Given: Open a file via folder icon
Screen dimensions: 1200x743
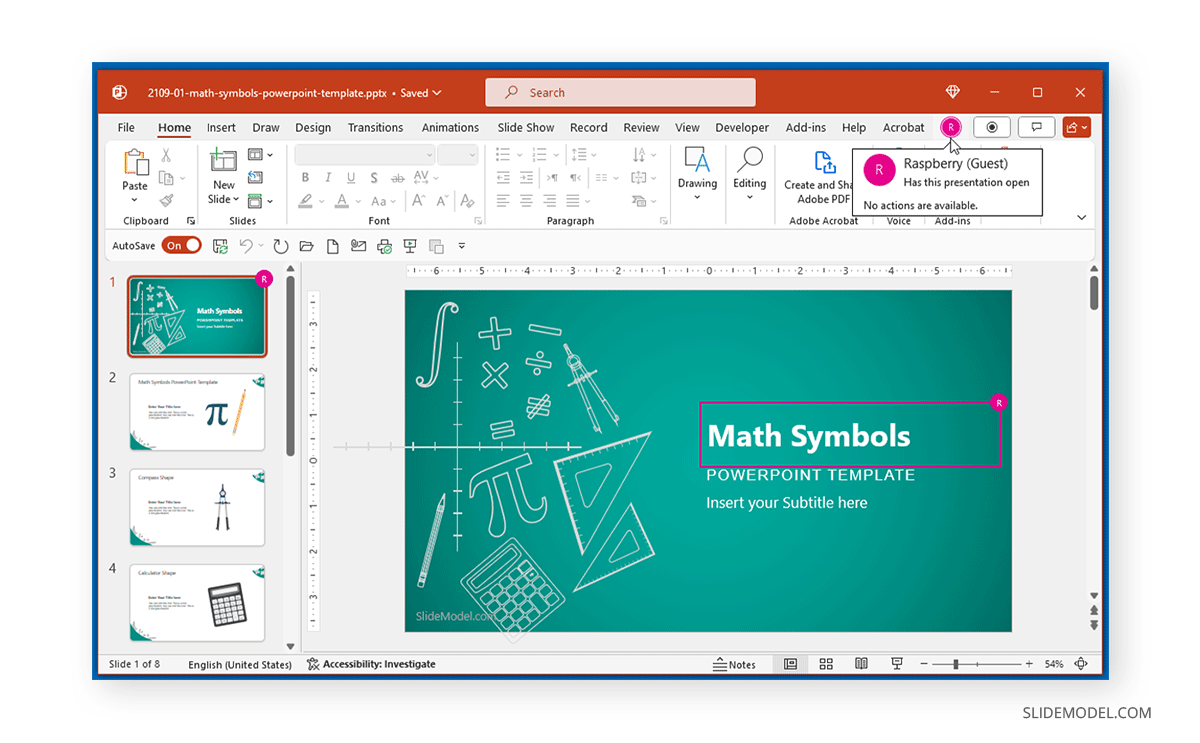Looking at the screenshot, I should click(x=306, y=246).
